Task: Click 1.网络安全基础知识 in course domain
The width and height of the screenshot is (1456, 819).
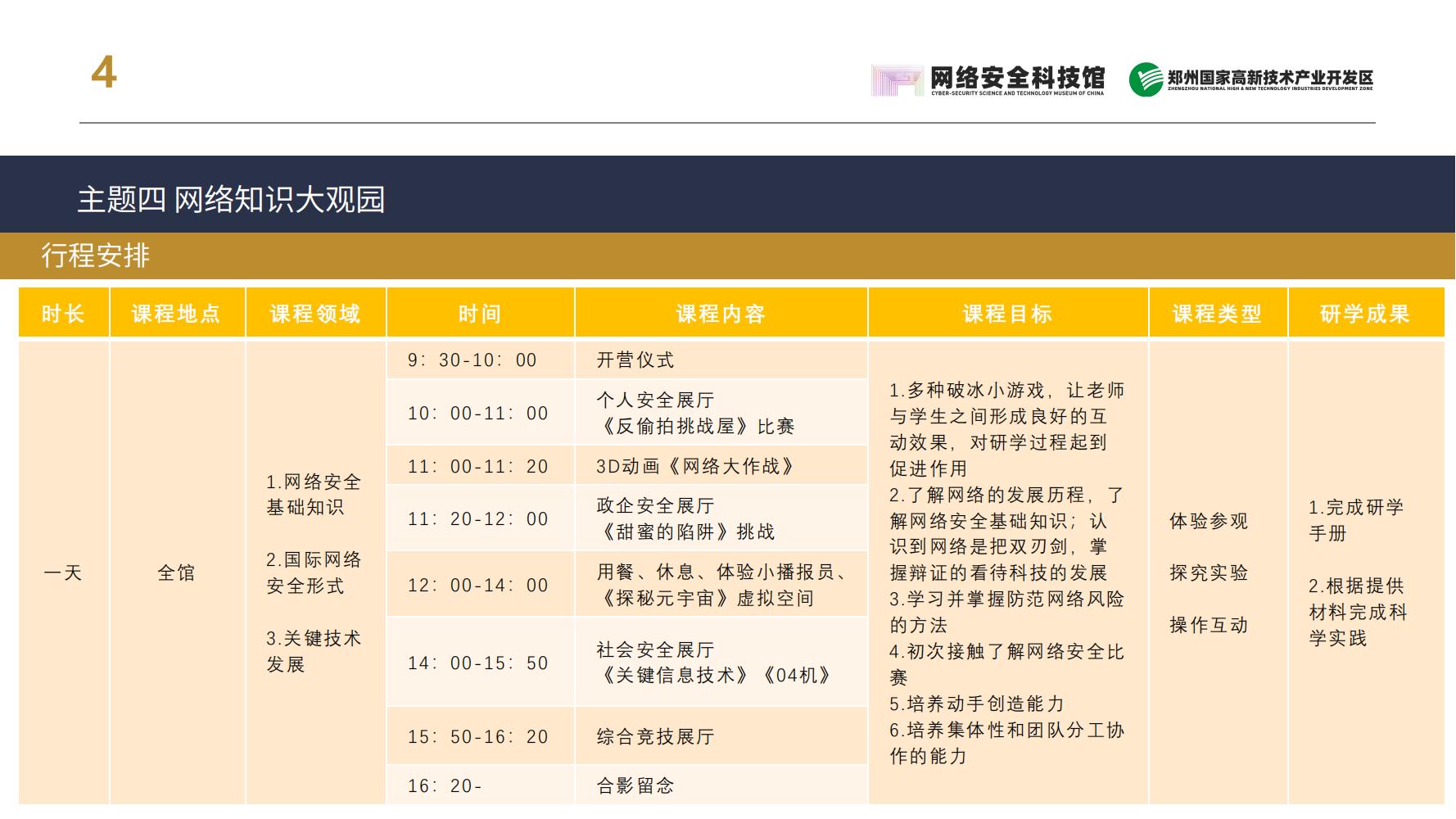Action: 314,495
